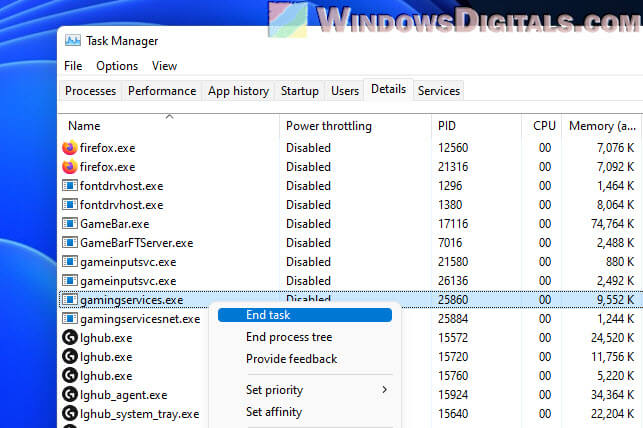Viewport: 643px width, 428px height.
Task: Click the process icon of fontdrvhost.exe PID 1380
Action: [70, 205]
